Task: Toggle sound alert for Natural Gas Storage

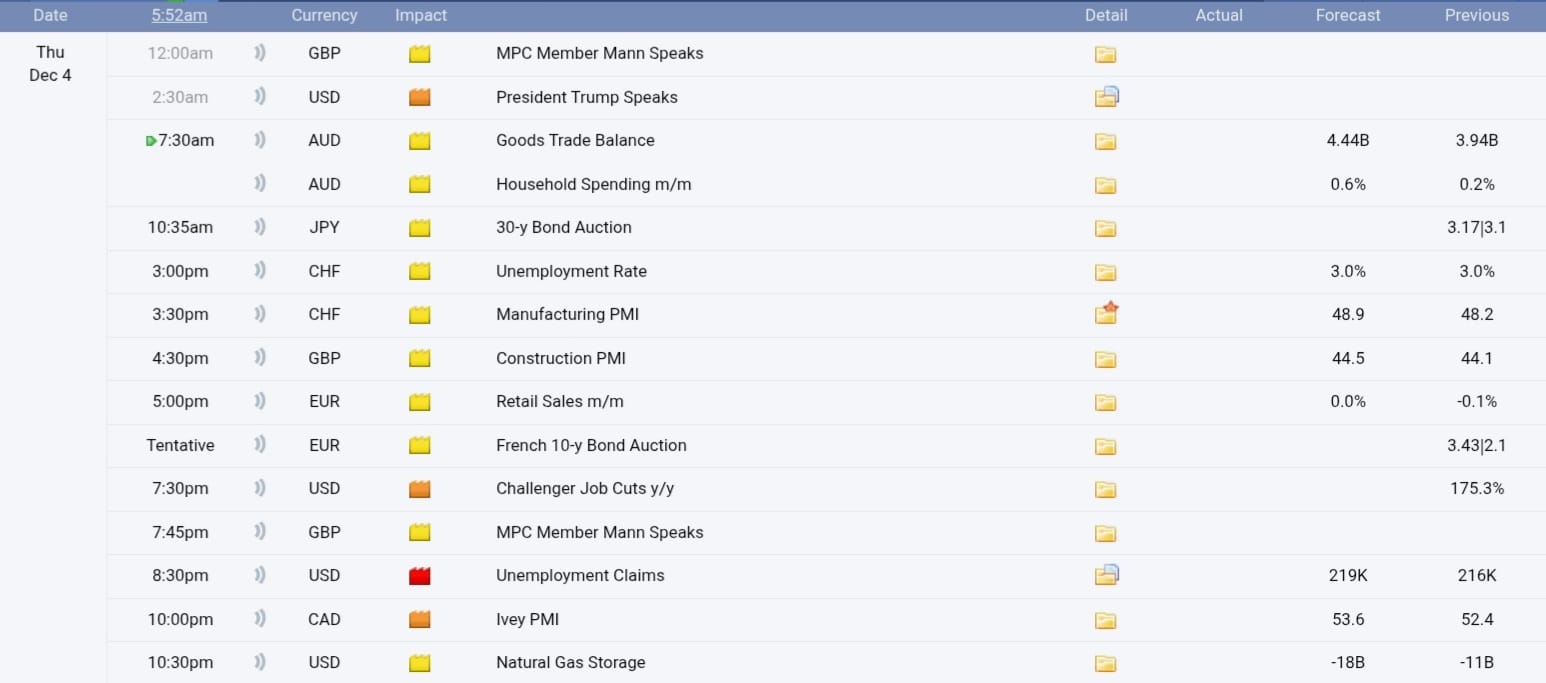Action: point(260,662)
